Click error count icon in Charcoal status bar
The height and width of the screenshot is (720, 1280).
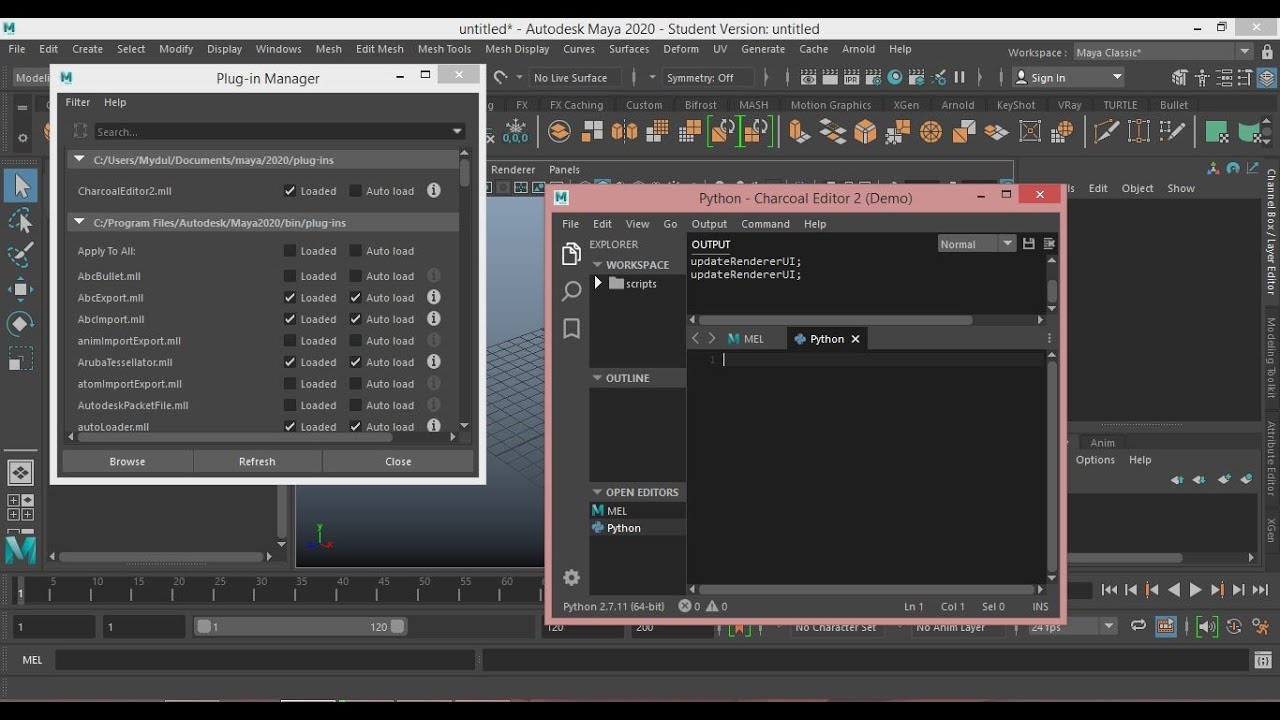point(684,606)
